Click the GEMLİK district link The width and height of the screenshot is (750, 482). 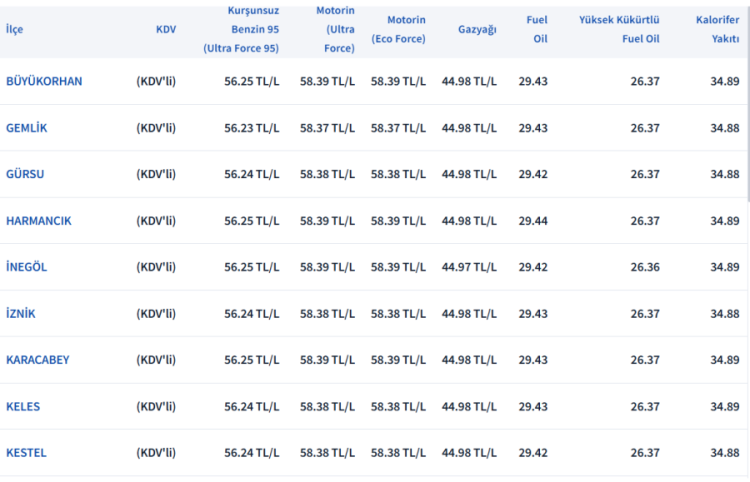coord(27,128)
